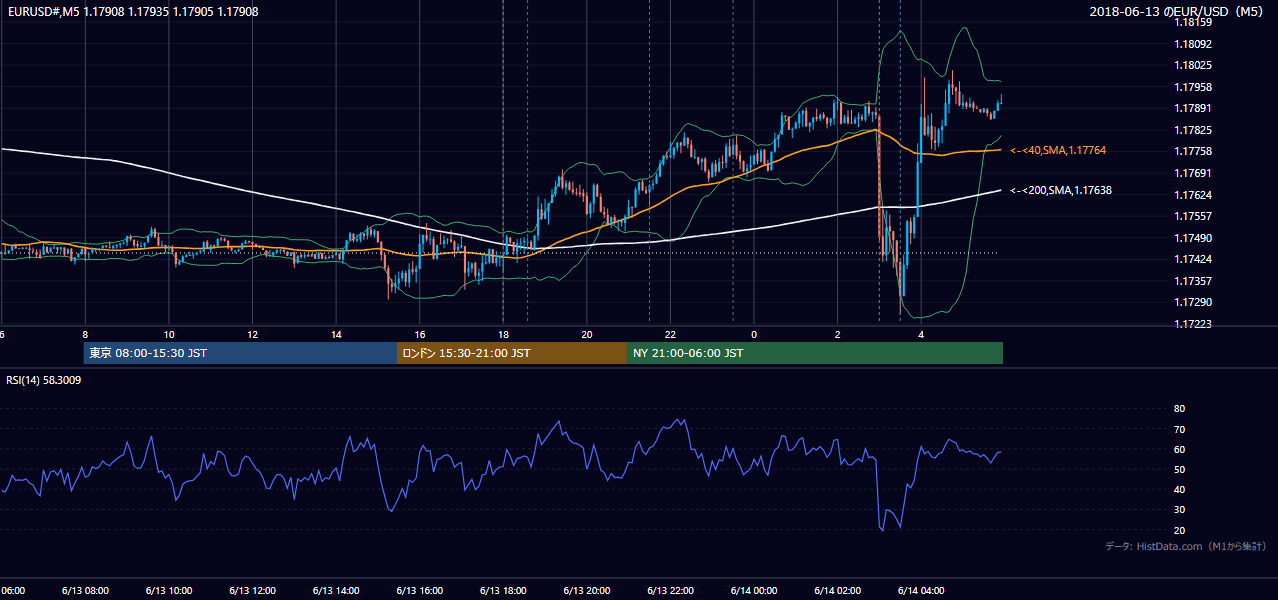The height and width of the screenshot is (600, 1278).
Task: Click price axis value 1.18025
Action: tap(1192, 65)
